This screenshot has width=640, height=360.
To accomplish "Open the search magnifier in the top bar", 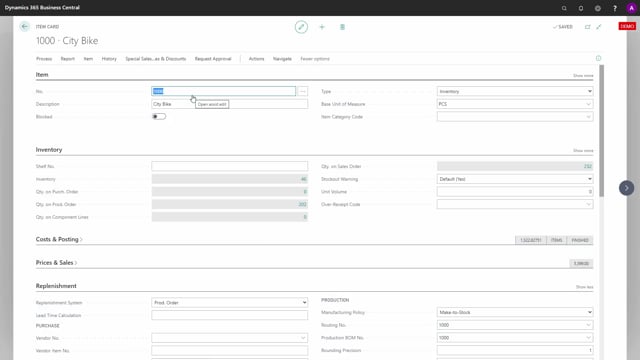I will 564,8.
